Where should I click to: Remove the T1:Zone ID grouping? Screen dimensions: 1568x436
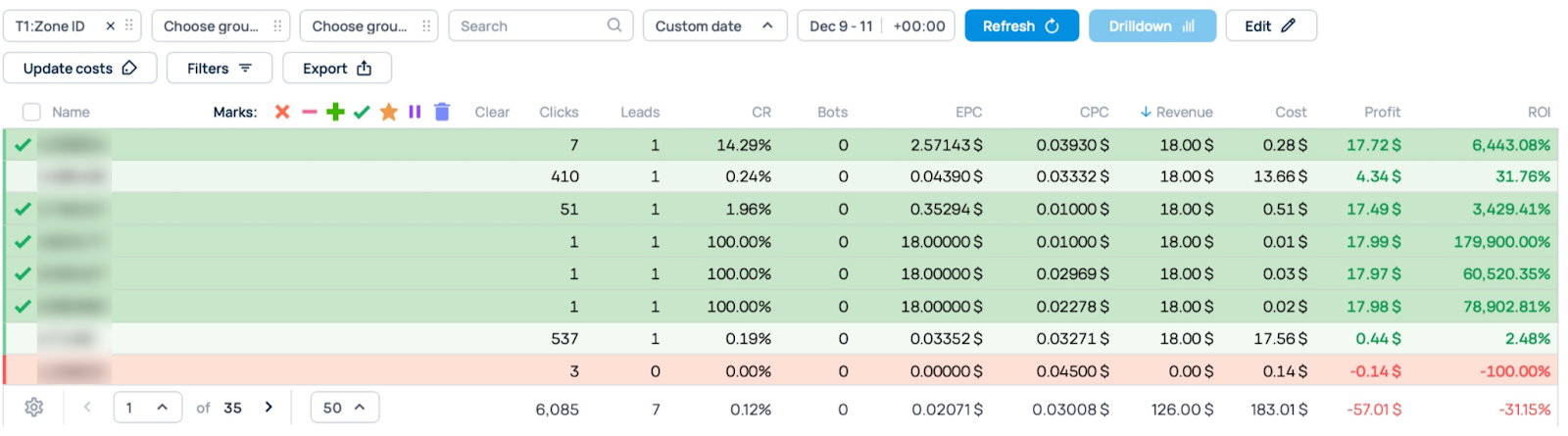coord(110,26)
